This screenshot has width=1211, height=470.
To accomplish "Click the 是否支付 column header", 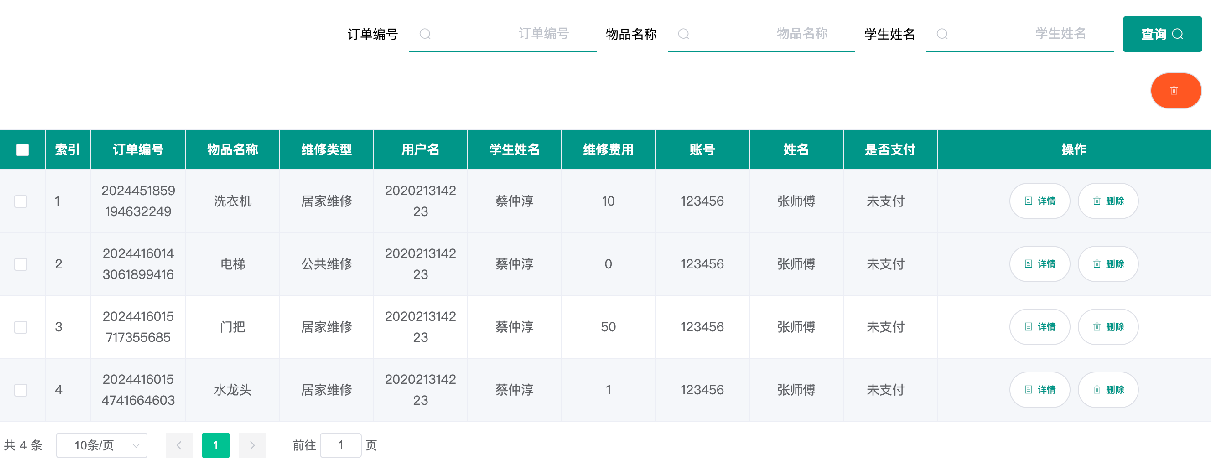I will pos(890,150).
